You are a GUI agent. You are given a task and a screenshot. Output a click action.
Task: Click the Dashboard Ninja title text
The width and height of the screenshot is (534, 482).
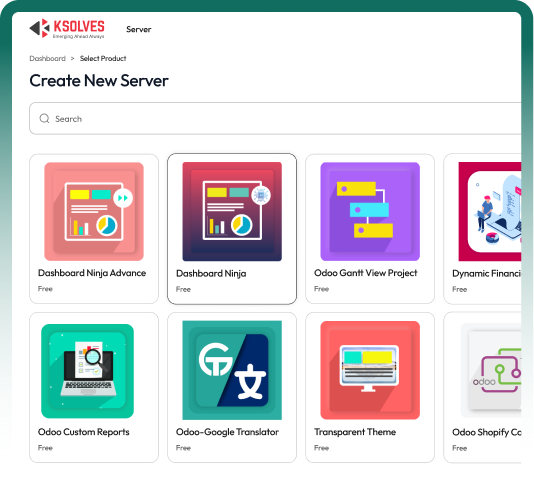pos(211,273)
